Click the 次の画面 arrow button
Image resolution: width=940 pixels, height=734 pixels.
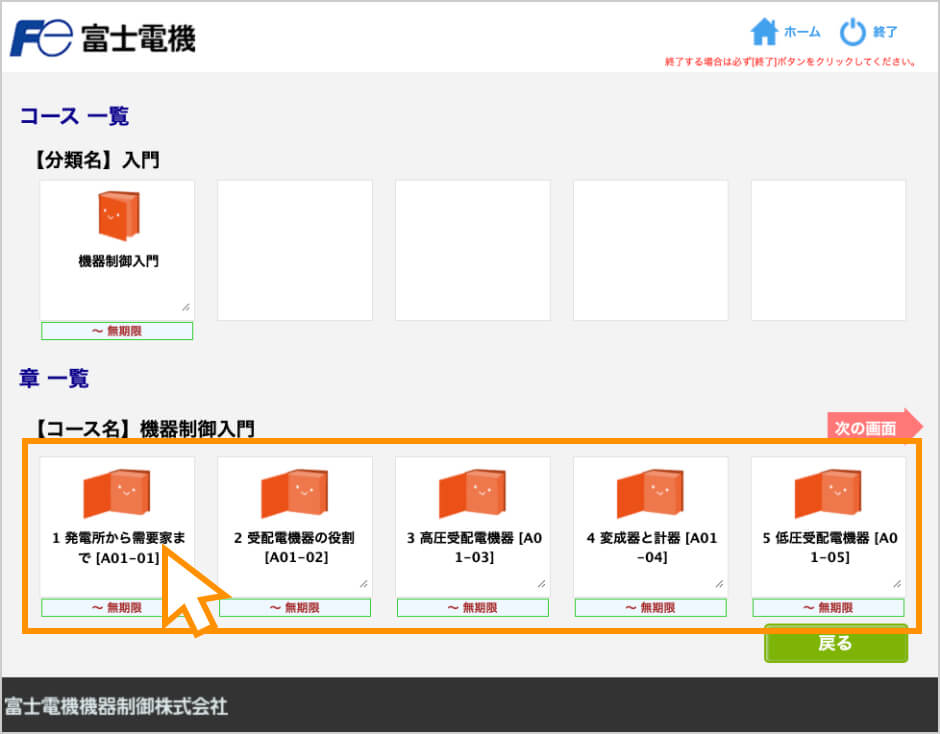point(874,428)
